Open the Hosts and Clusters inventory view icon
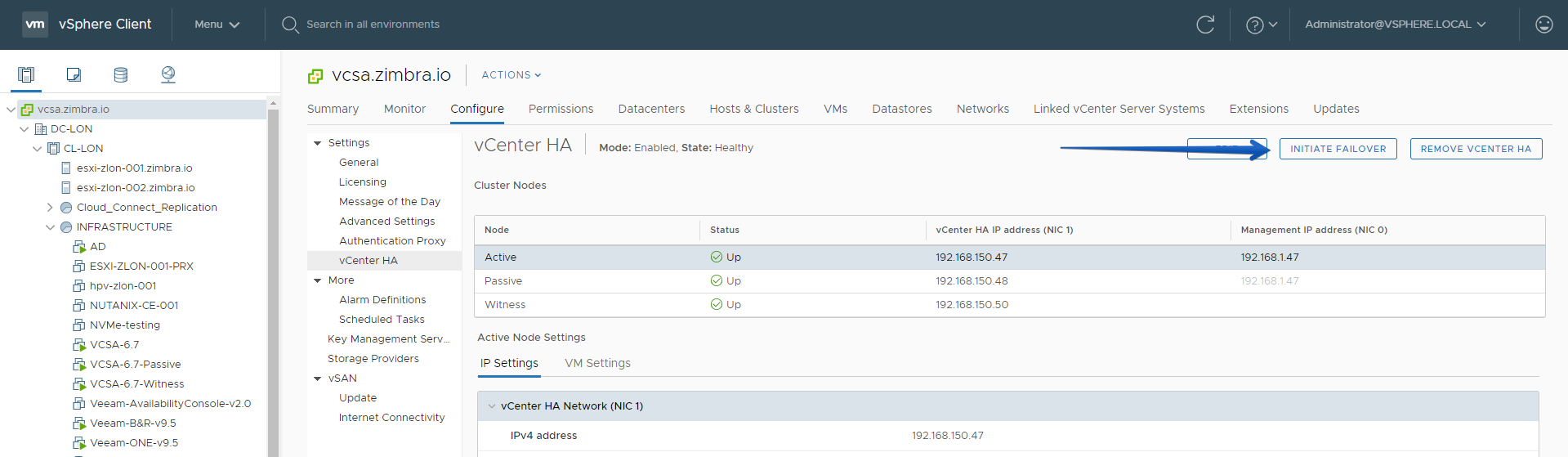The height and width of the screenshot is (457, 1568). [26, 74]
